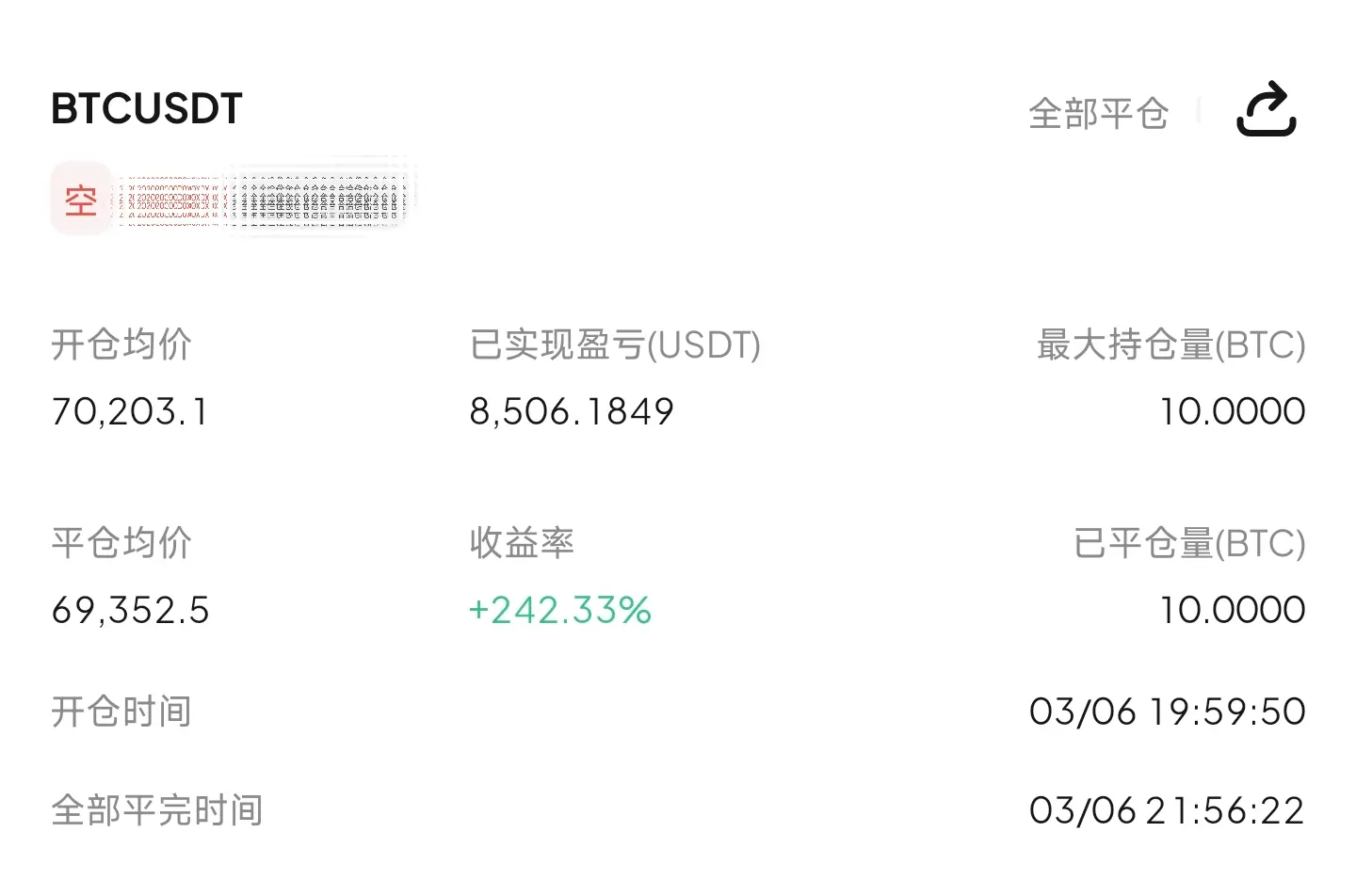The height and width of the screenshot is (896, 1356).
Task: Click the blurred leverage tag beside 空
Action: (x=264, y=200)
